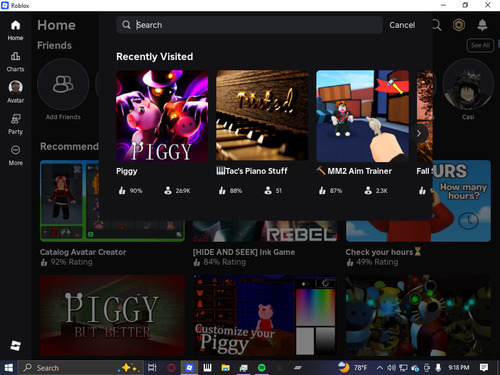Click the Add Friends circle button
Screen dimensions: 500x375
(x=63, y=84)
